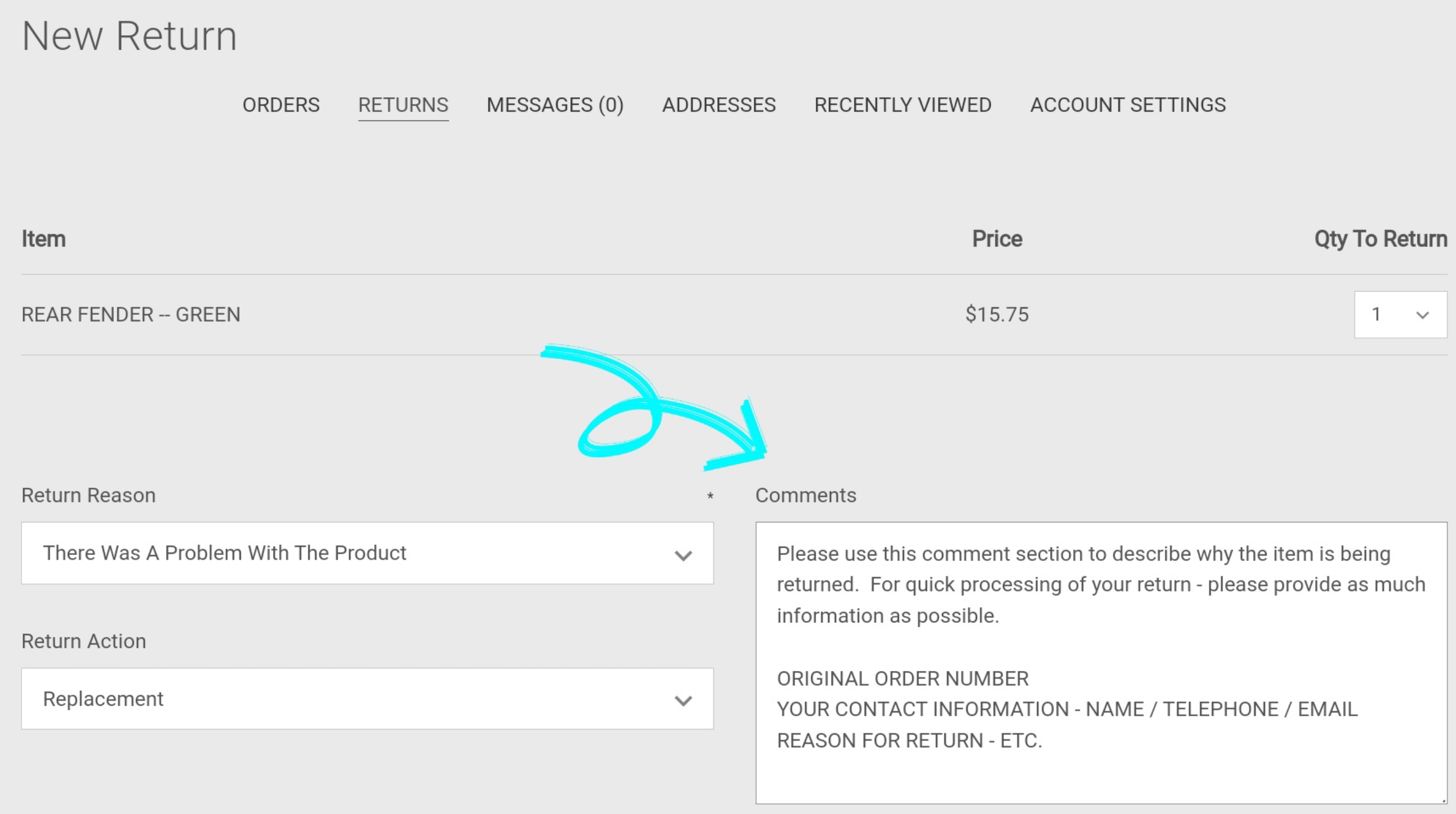Go to Addresses tab
1456x814 pixels.
pos(718,105)
